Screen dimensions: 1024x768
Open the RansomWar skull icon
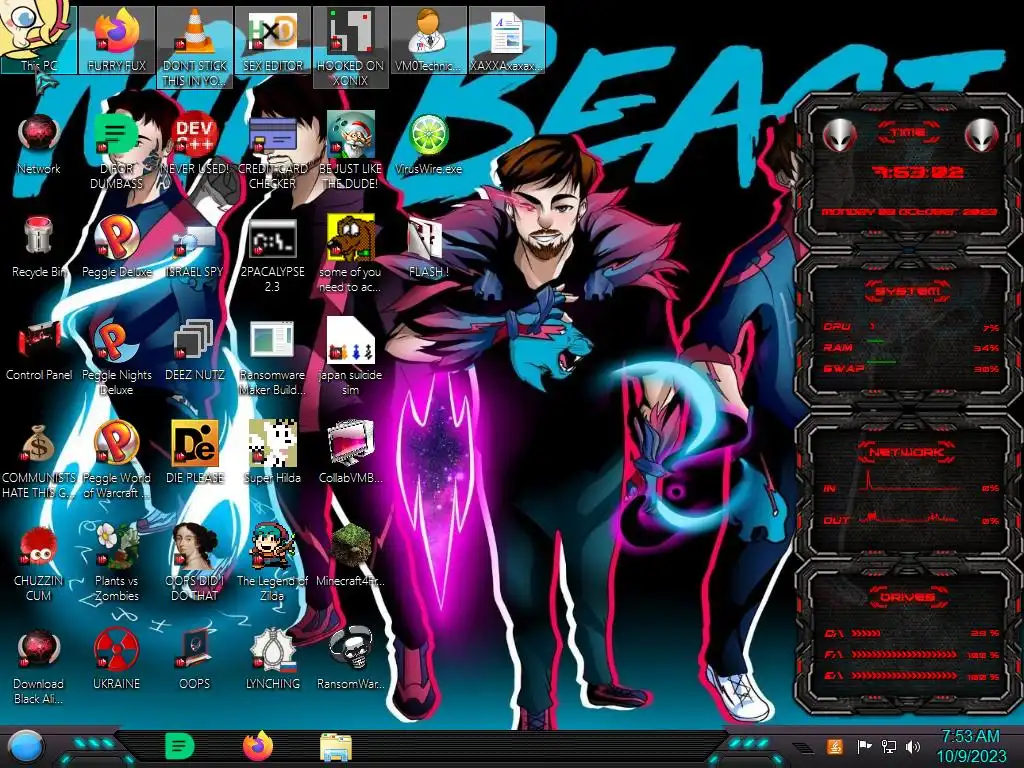click(x=351, y=660)
